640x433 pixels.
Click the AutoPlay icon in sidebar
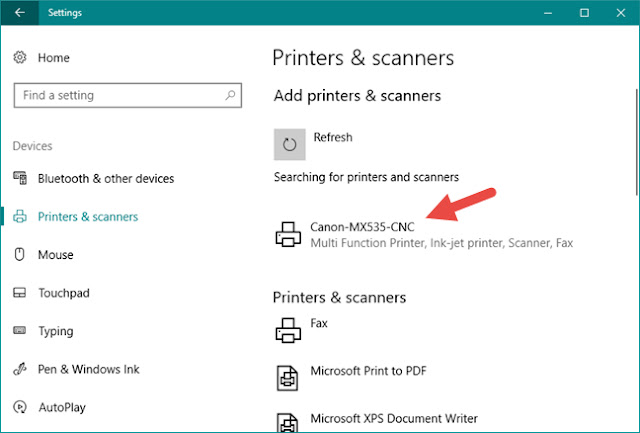20,407
